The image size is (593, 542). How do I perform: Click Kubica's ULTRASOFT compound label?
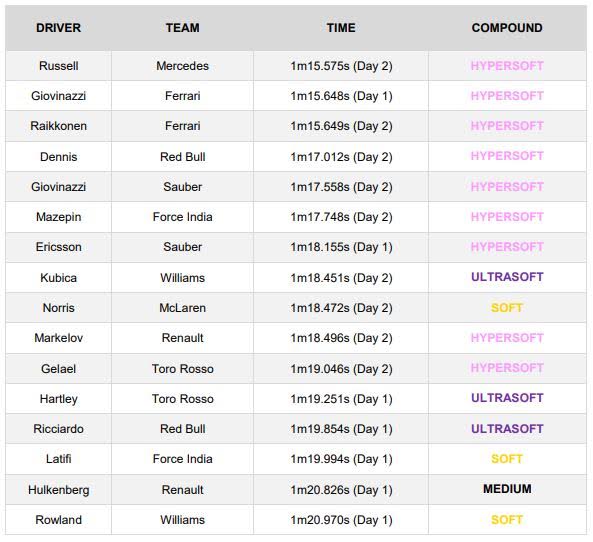pos(507,277)
